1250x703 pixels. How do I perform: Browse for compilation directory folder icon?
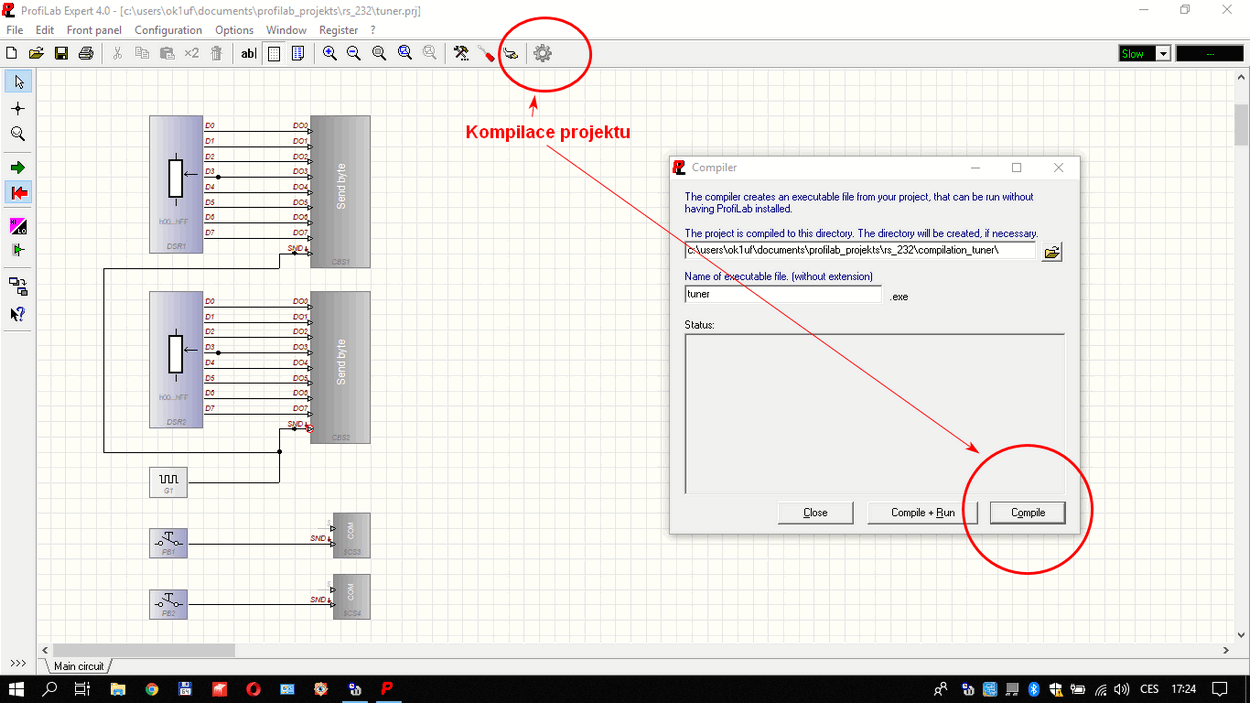pos(1051,252)
